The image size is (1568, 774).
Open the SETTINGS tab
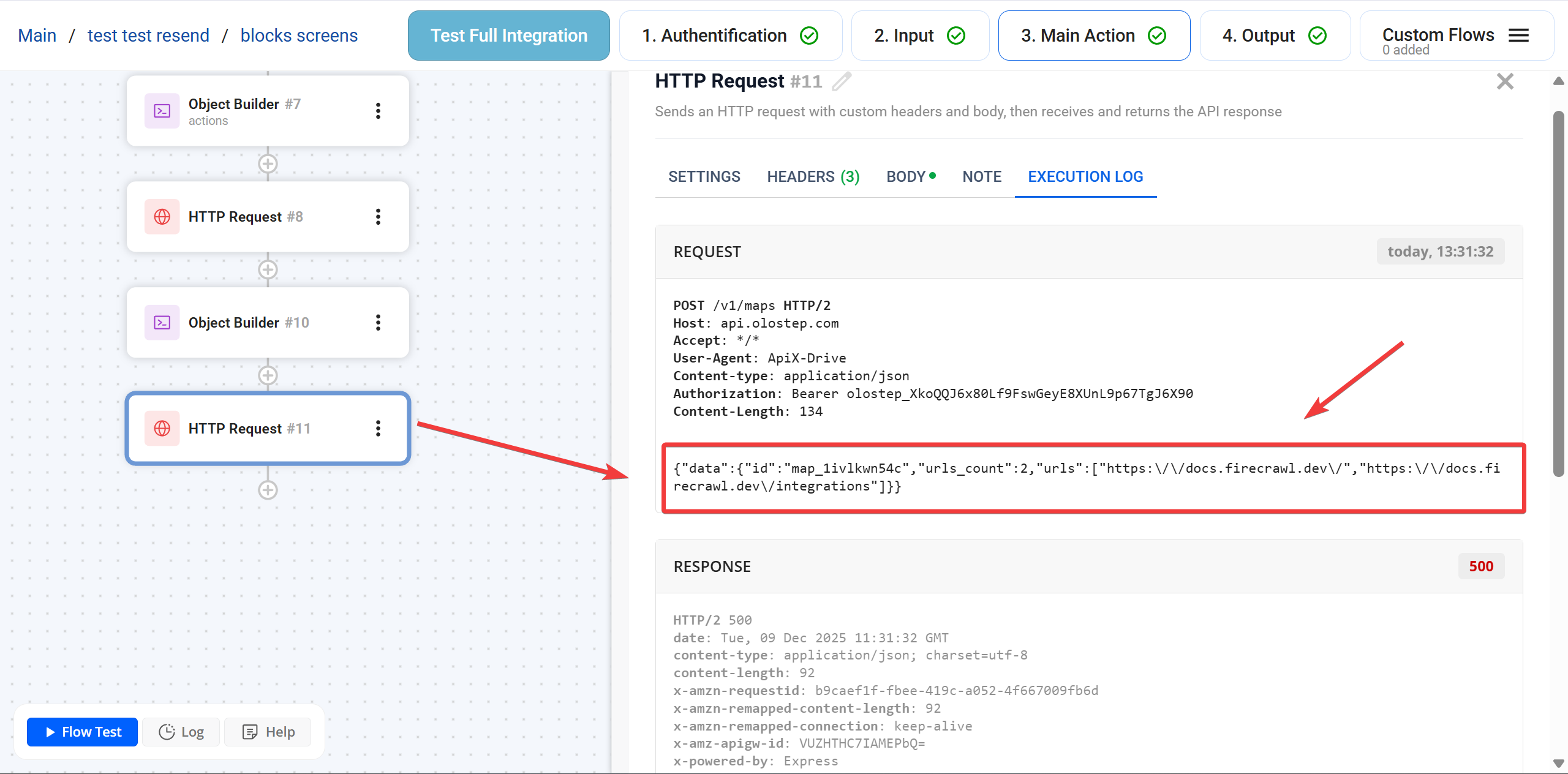[704, 177]
